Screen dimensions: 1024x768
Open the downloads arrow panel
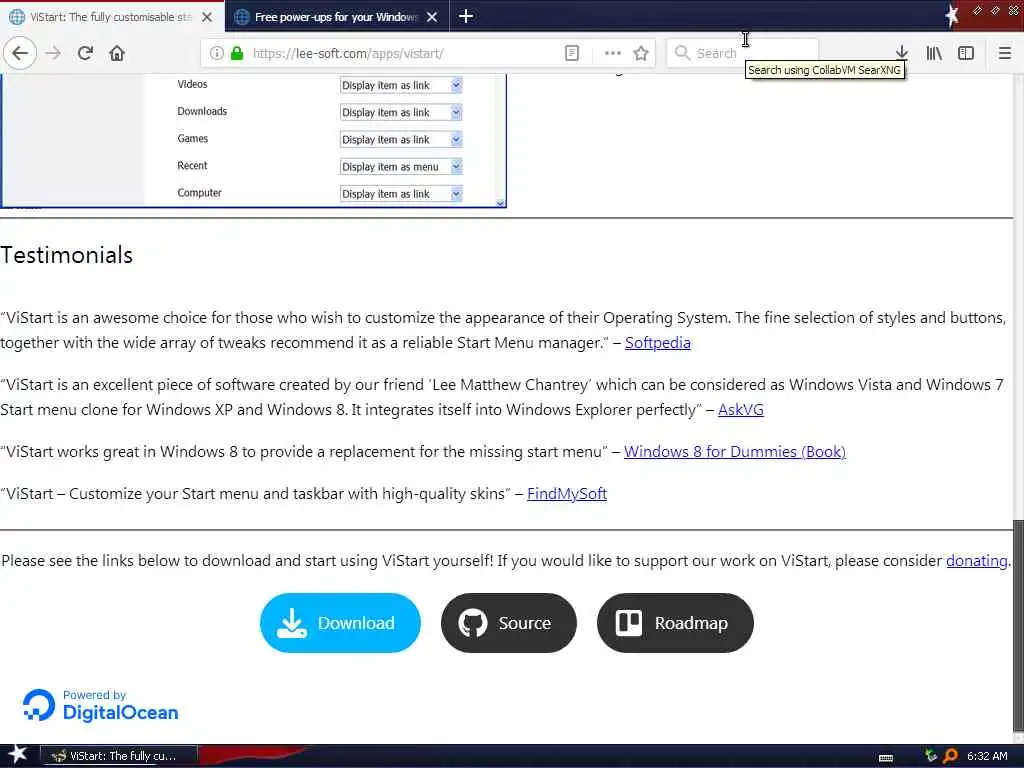point(902,53)
